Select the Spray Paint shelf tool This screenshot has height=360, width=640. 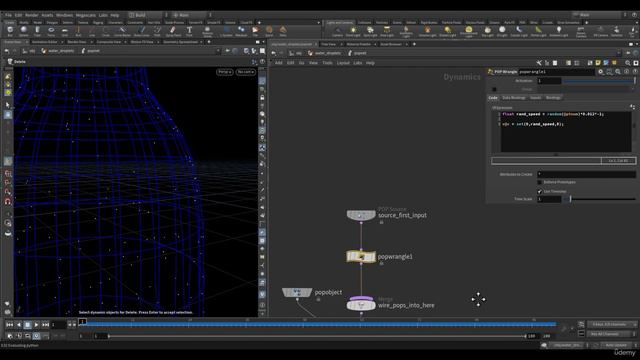pos(173,31)
